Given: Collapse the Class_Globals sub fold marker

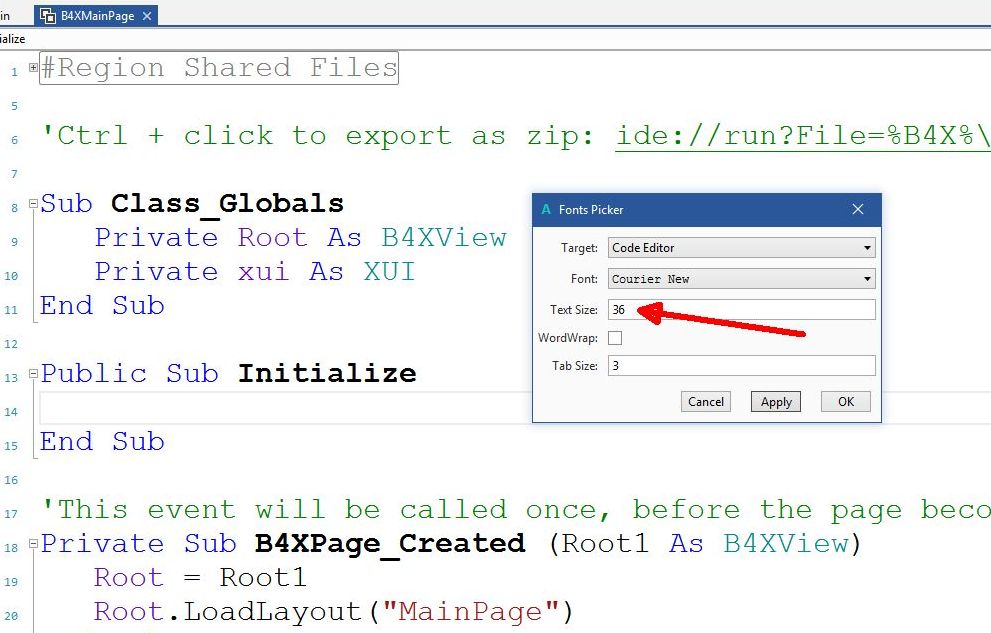Looking at the screenshot, I should (32, 203).
